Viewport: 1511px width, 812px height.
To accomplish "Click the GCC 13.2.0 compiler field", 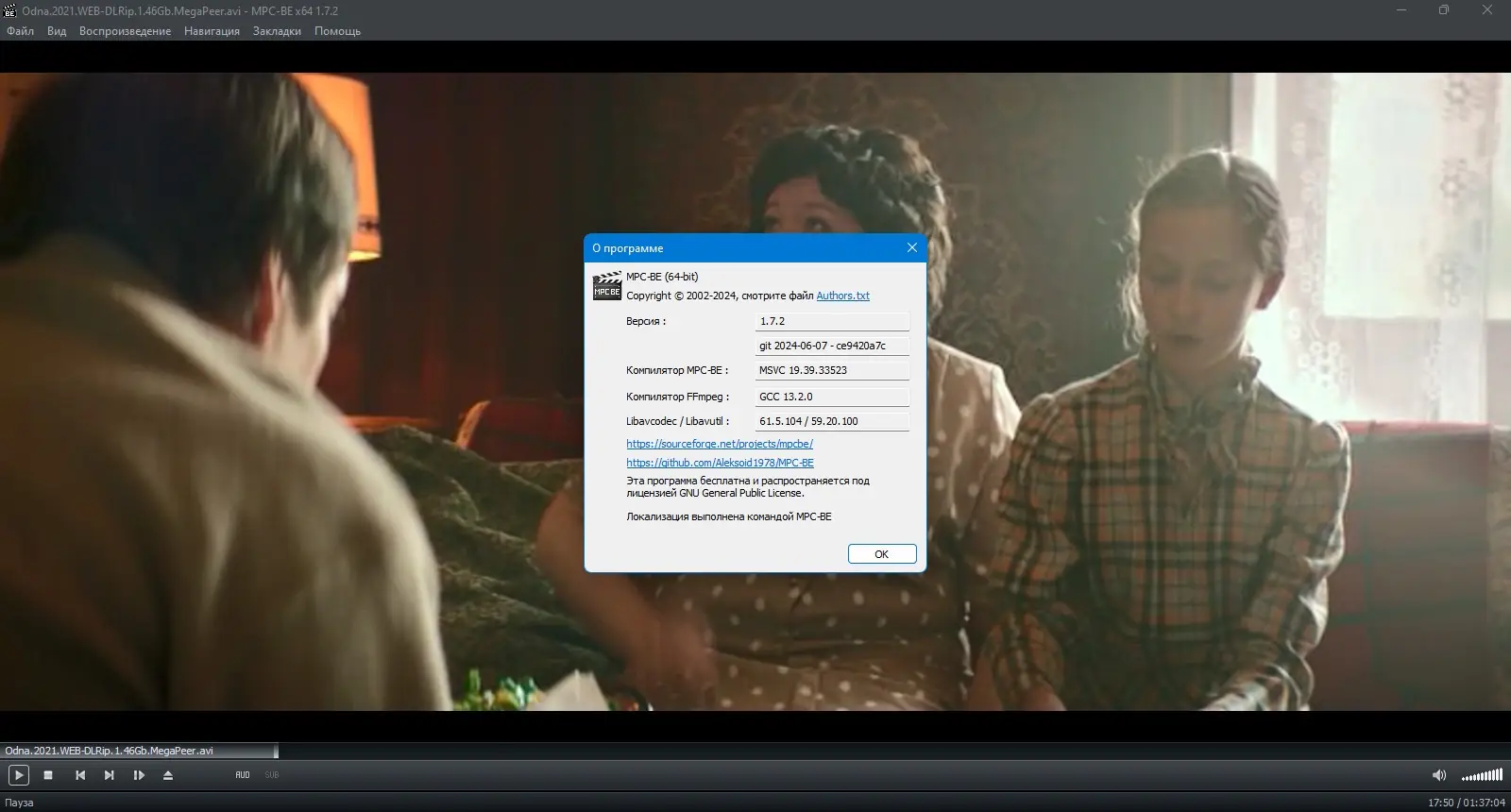I will click(832, 397).
